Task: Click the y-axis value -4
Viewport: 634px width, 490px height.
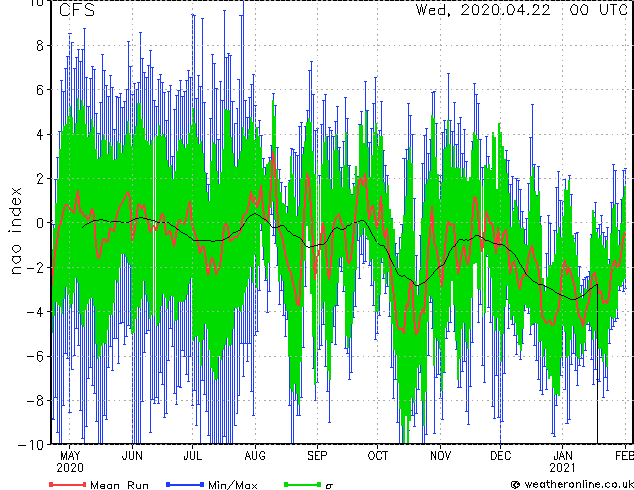Action: 35,312
